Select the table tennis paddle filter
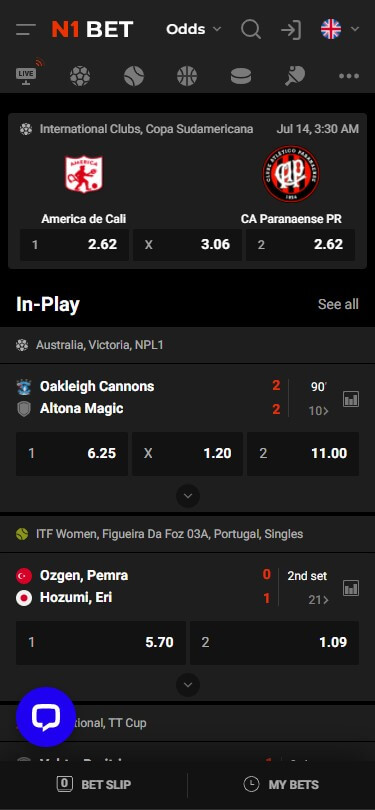This screenshot has width=375, height=810. pos(294,76)
